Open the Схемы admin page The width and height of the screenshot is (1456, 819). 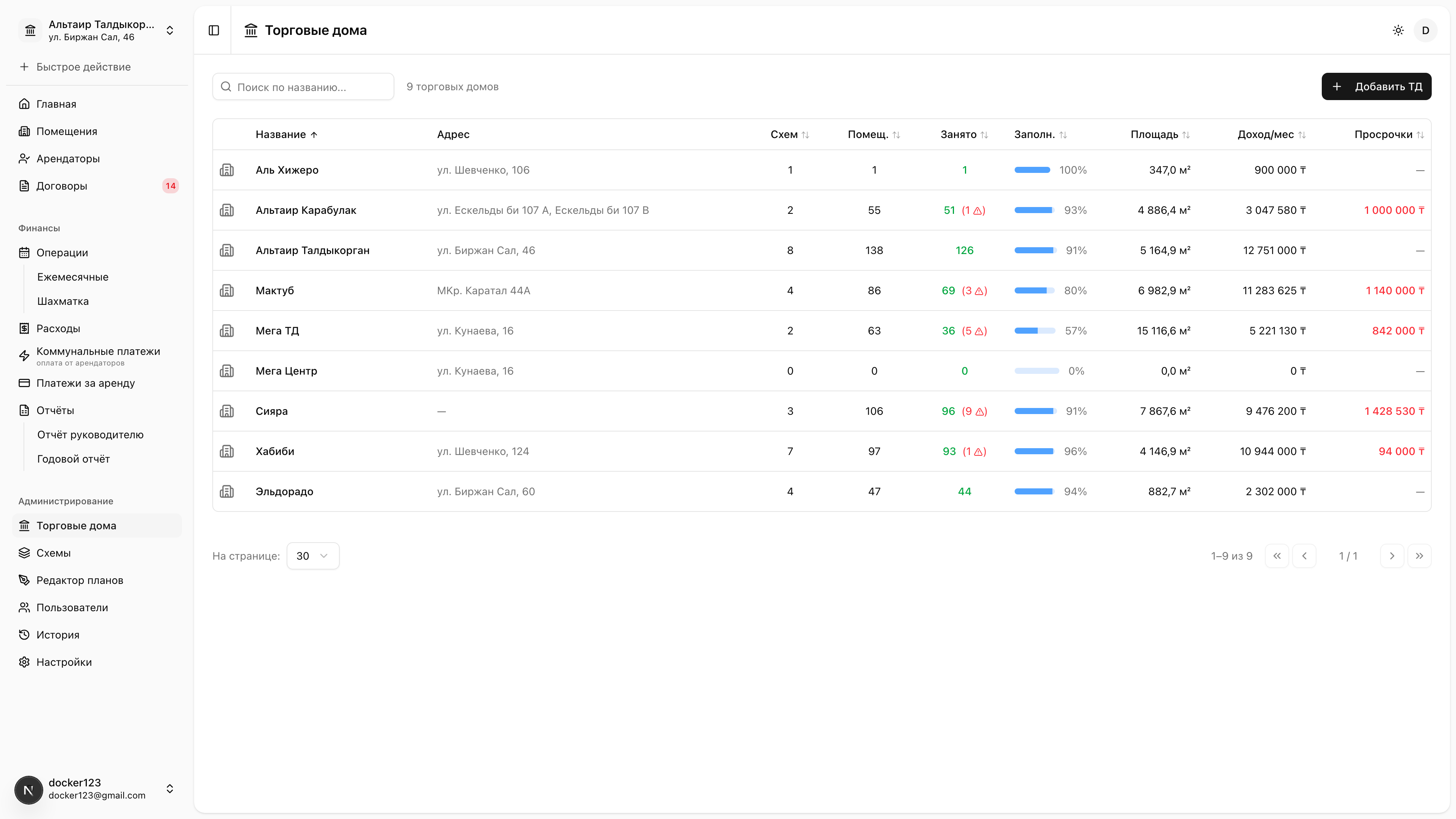pos(97,553)
